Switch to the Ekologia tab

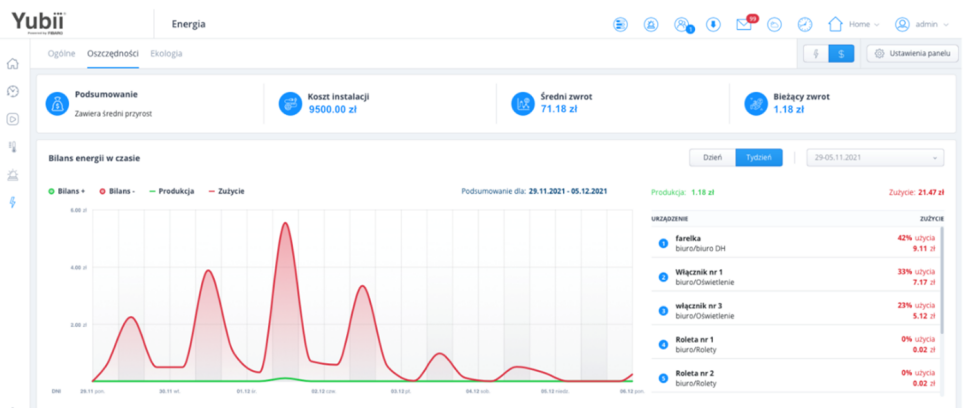(x=166, y=53)
